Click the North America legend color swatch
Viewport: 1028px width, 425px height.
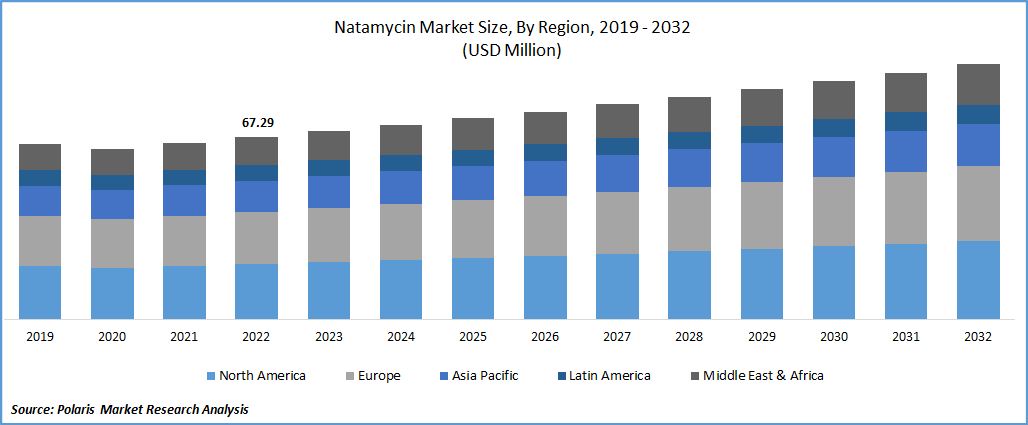[x=211, y=376]
